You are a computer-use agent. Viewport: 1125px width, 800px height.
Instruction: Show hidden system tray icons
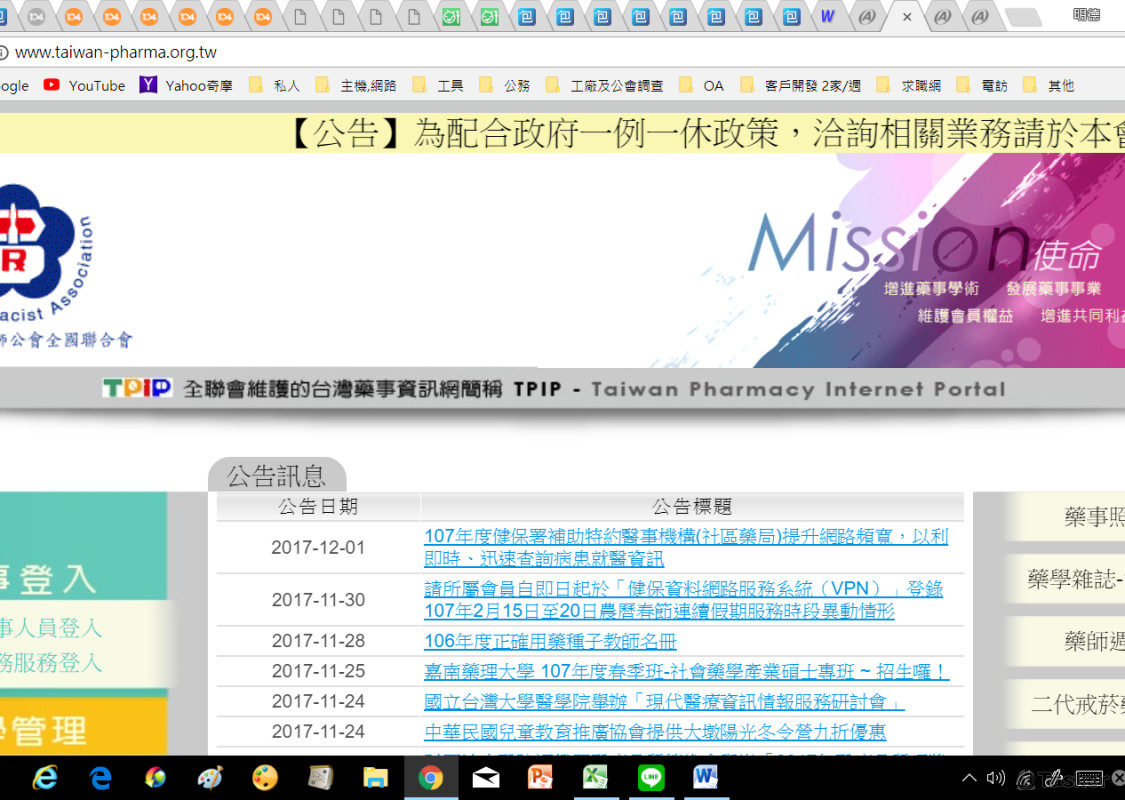[x=968, y=778]
